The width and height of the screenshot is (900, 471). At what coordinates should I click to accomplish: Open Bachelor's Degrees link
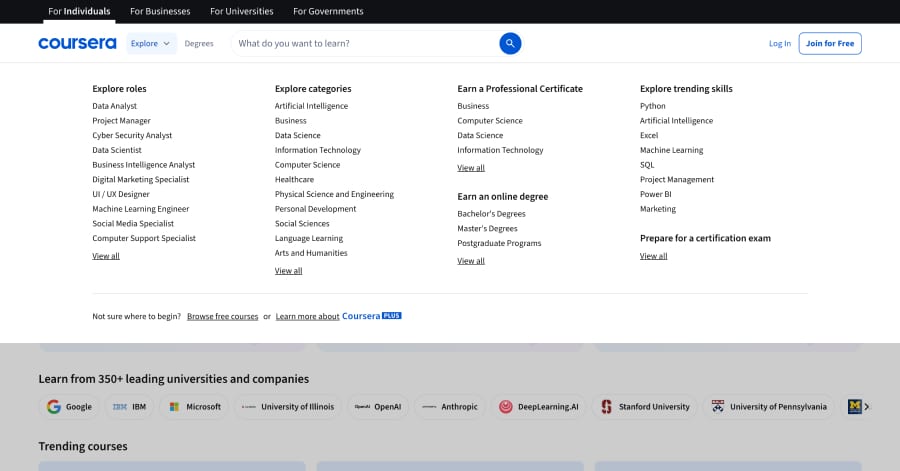(491, 214)
